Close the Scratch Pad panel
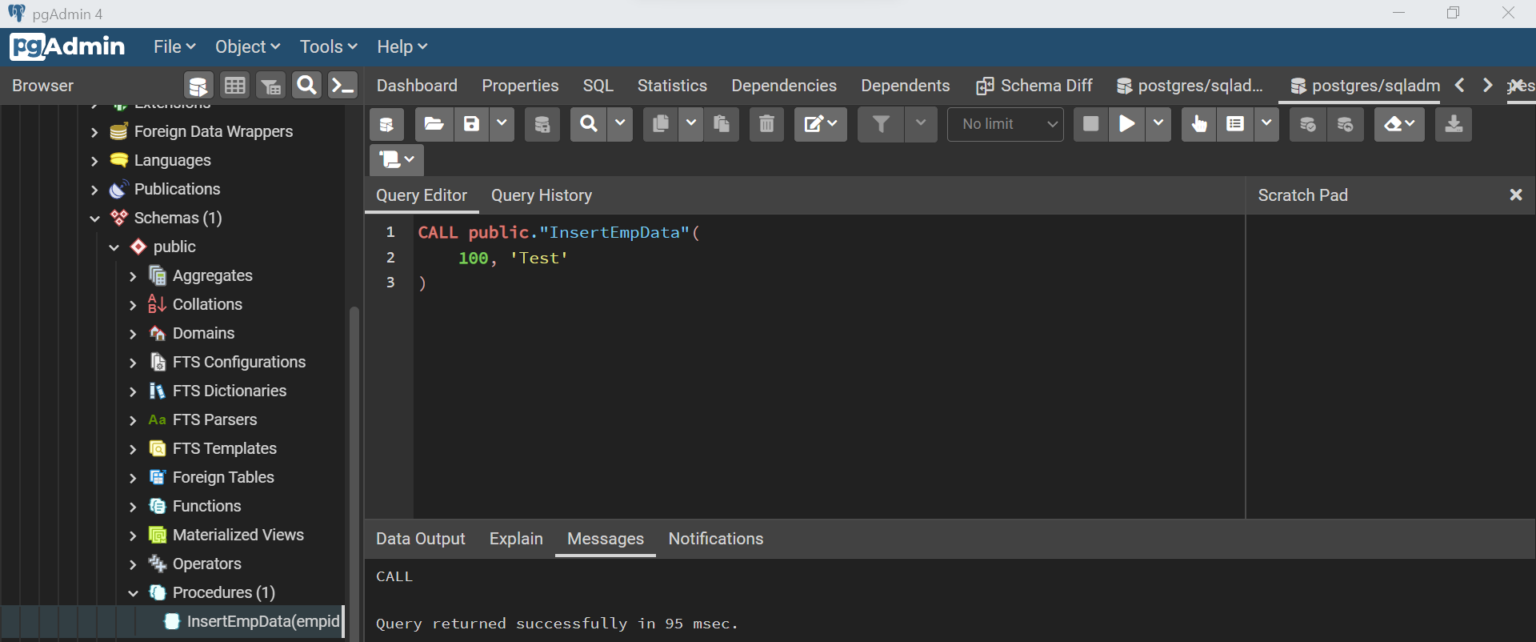Viewport: 1536px width, 642px height. 1517,195
